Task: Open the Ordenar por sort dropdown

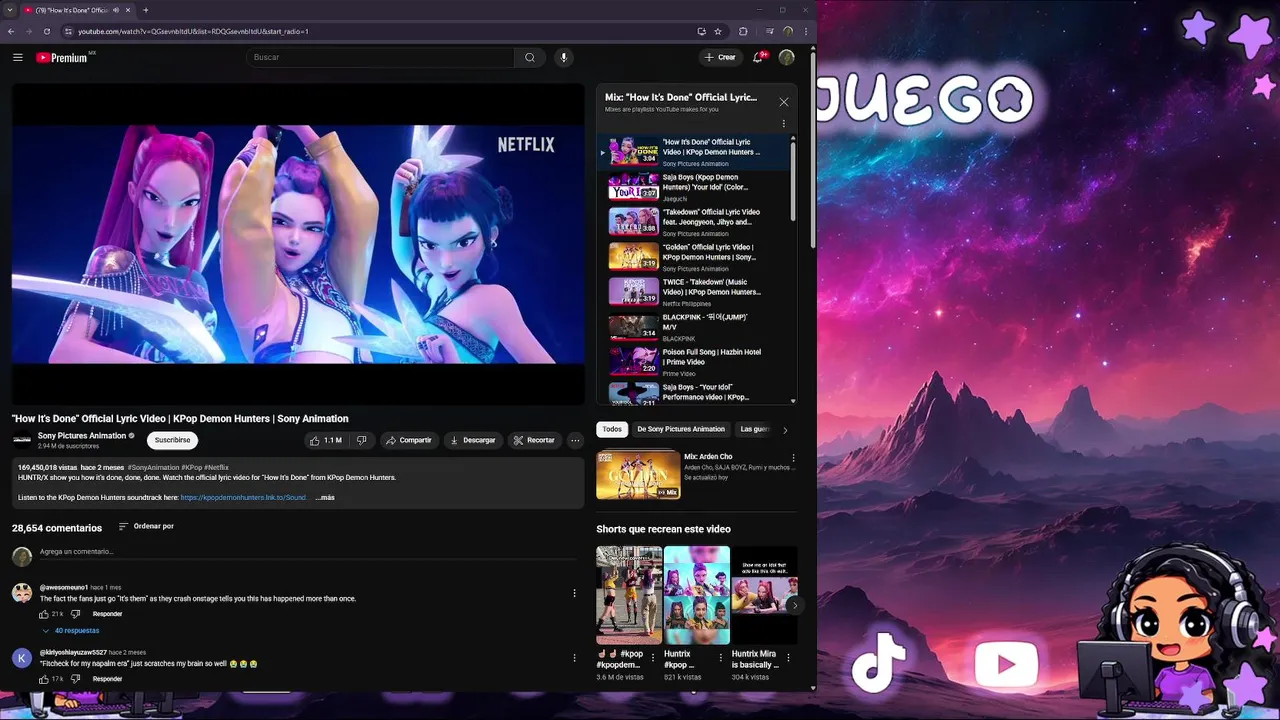Action: coord(146,526)
